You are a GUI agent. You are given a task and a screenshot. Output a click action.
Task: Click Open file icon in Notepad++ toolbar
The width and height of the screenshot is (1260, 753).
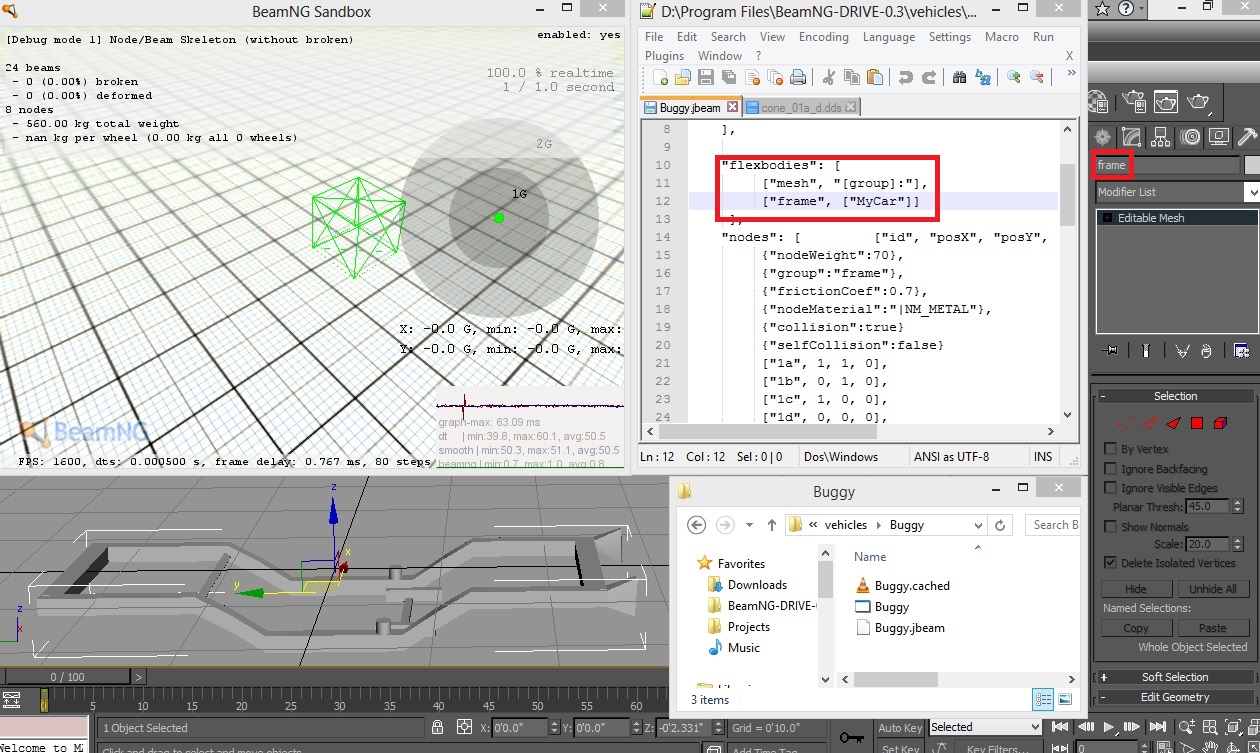[x=683, y=77]
